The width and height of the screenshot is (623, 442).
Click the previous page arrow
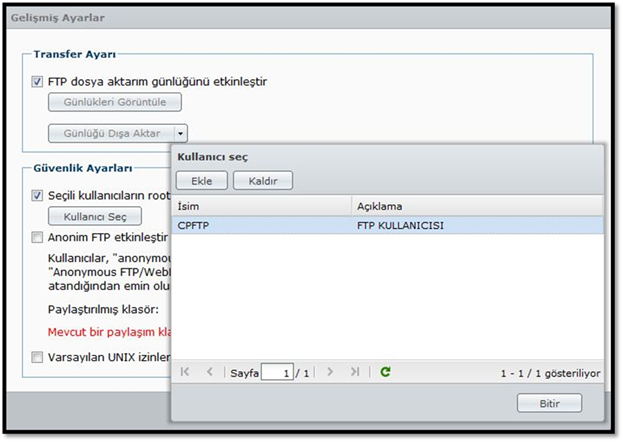point(209,372)
